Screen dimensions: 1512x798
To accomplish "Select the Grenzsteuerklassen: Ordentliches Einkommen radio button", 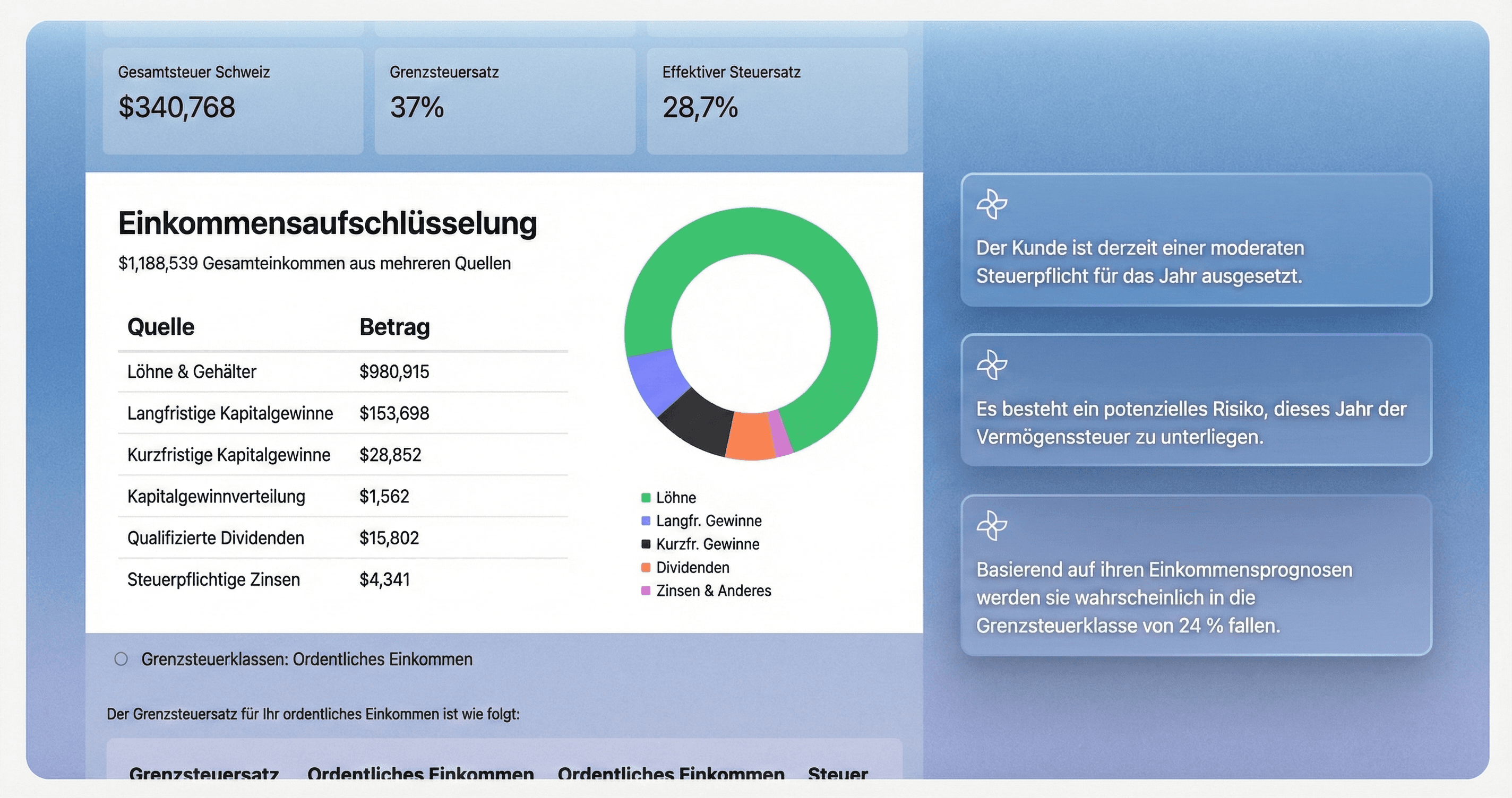I will click(121, 659).
